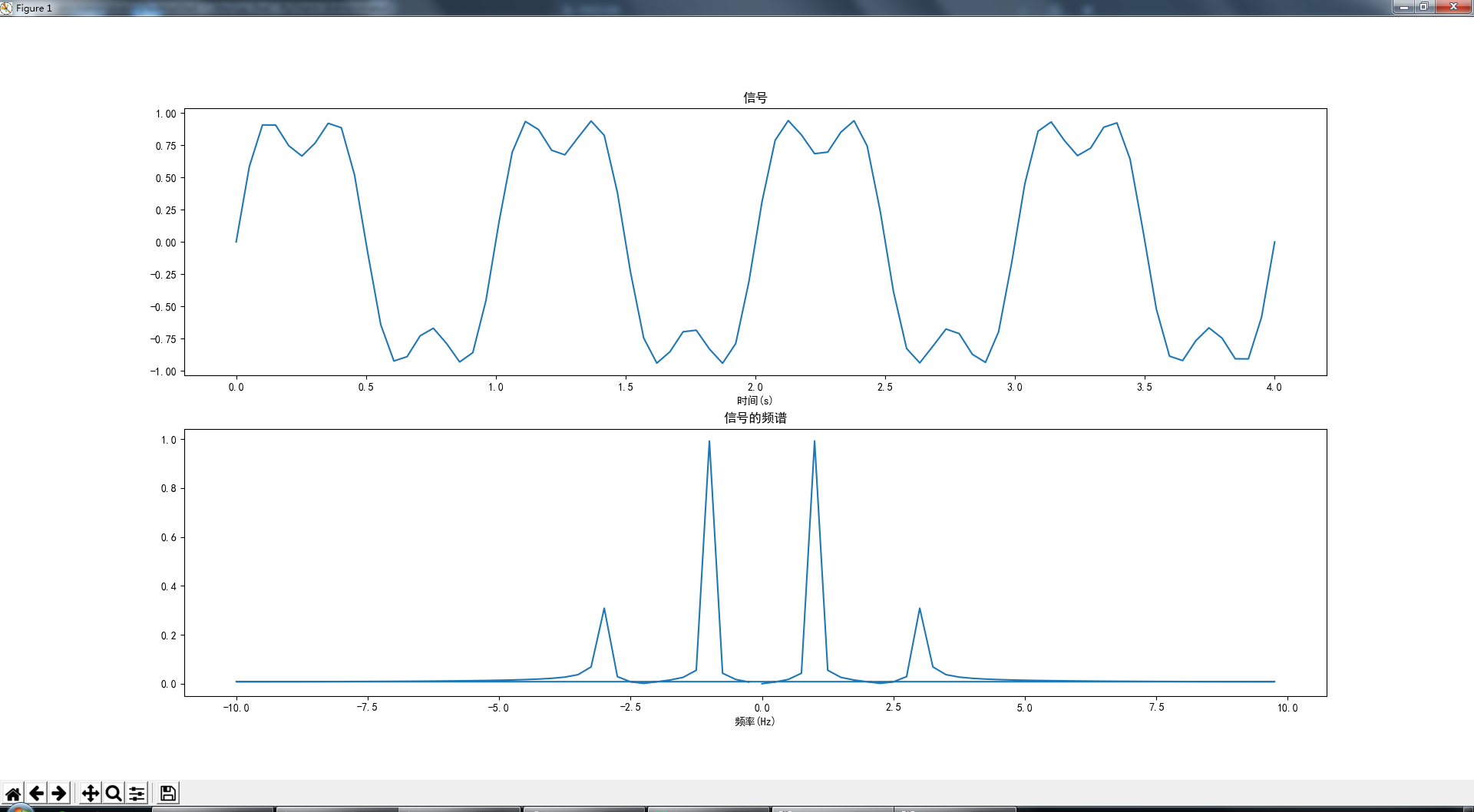Click tick label 7.5 on frequency axis
Screen dimensions: 1474x812
click(x=1156, y=708)
